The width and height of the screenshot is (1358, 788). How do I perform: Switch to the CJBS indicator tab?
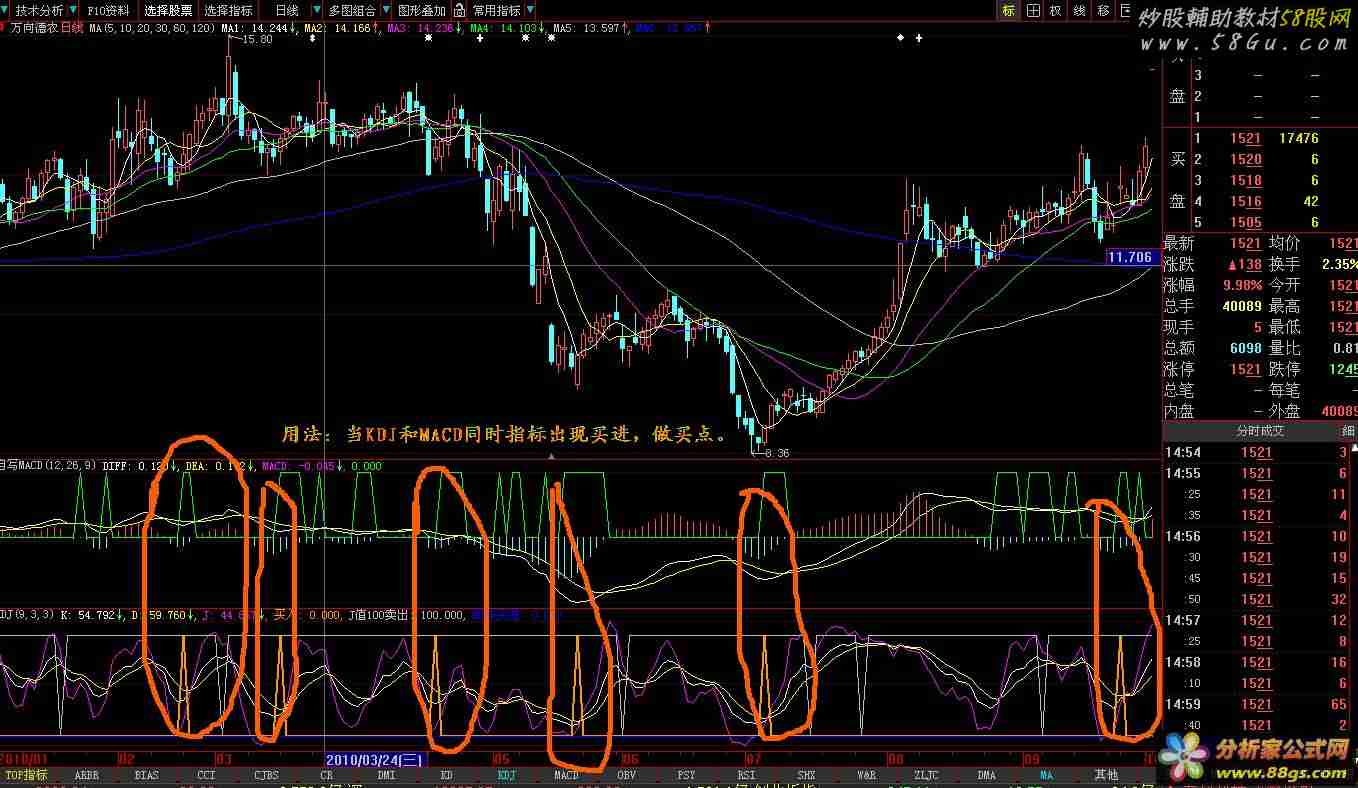pyautogui.click(x=266, y=775)
